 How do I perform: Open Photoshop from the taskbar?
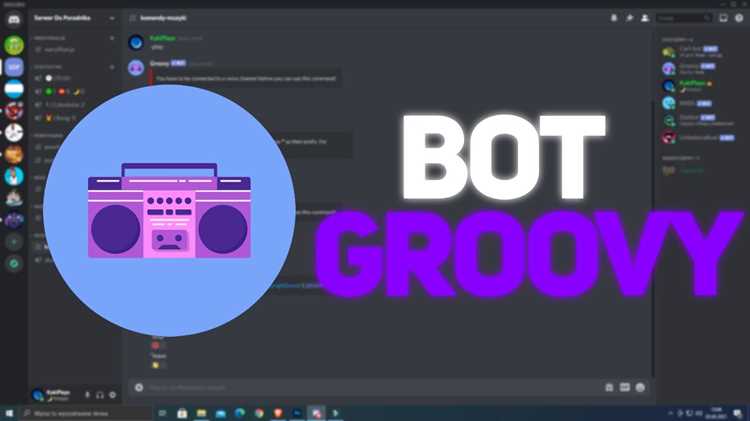click(x=297, y=413)
